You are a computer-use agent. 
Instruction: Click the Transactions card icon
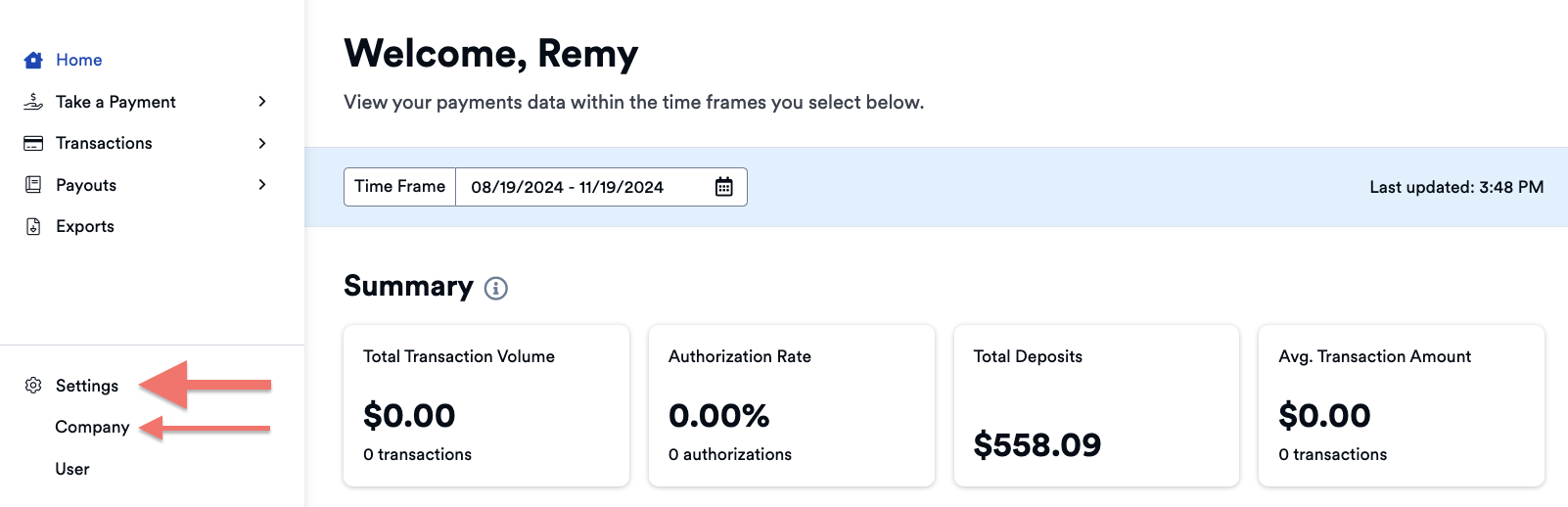pos(33,144)
